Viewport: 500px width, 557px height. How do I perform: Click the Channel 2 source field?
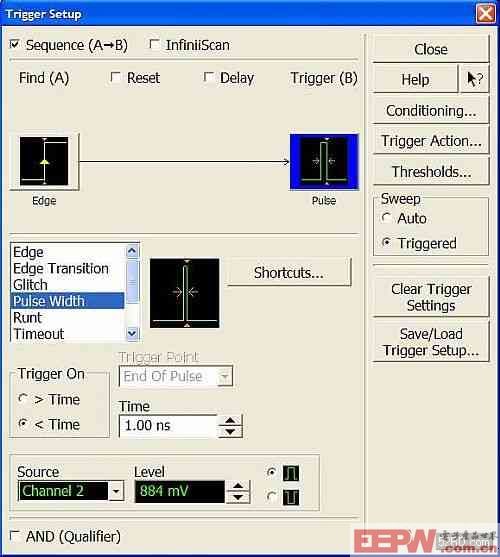[x=63, y=491]
